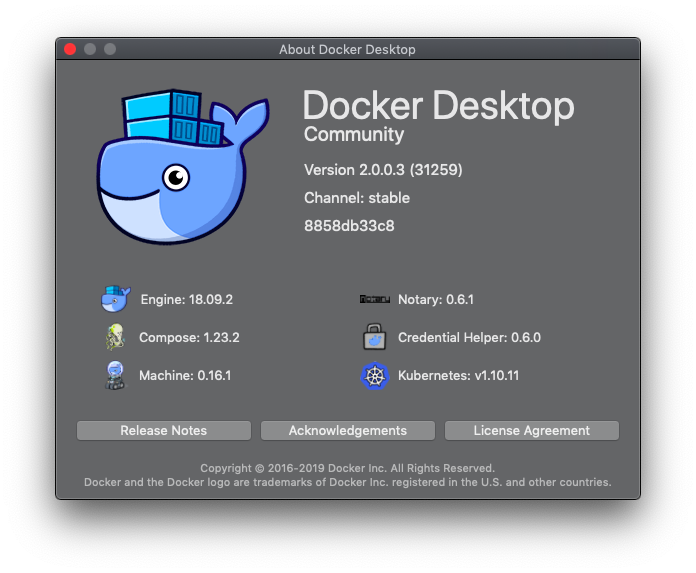
Task: Click the Kubernetes wheel icon
Action: pyautogui.click(x=375, y=375)
